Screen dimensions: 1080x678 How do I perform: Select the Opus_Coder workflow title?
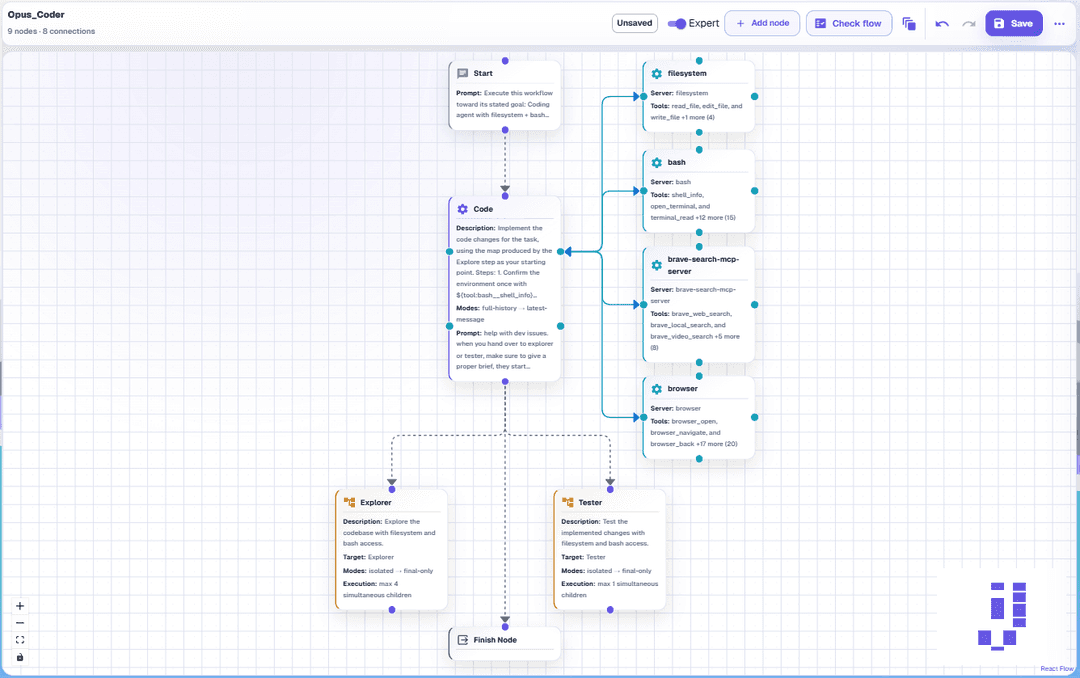click(36, 14)
